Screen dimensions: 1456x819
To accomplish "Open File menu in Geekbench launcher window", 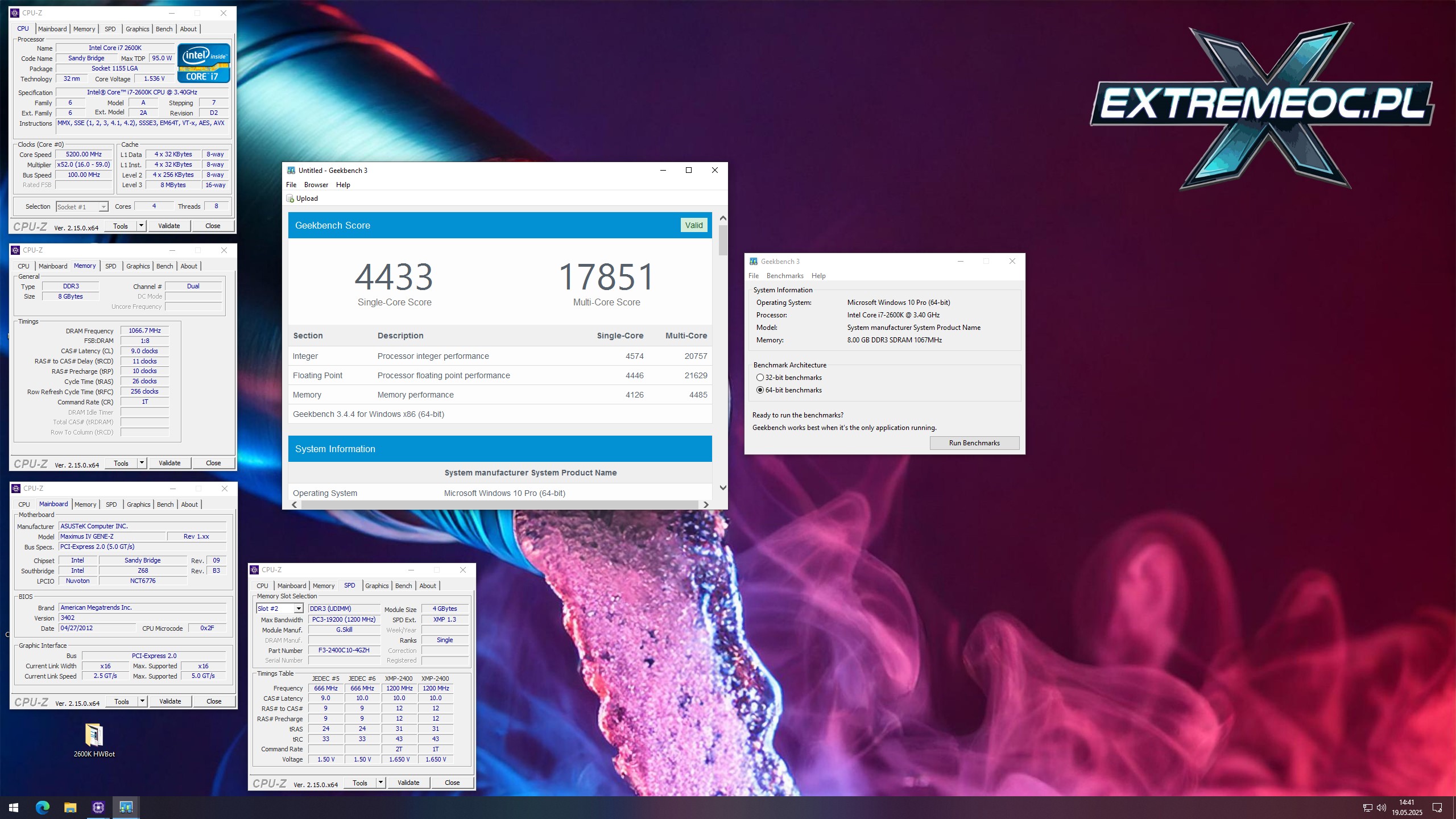I will point(754,276).
